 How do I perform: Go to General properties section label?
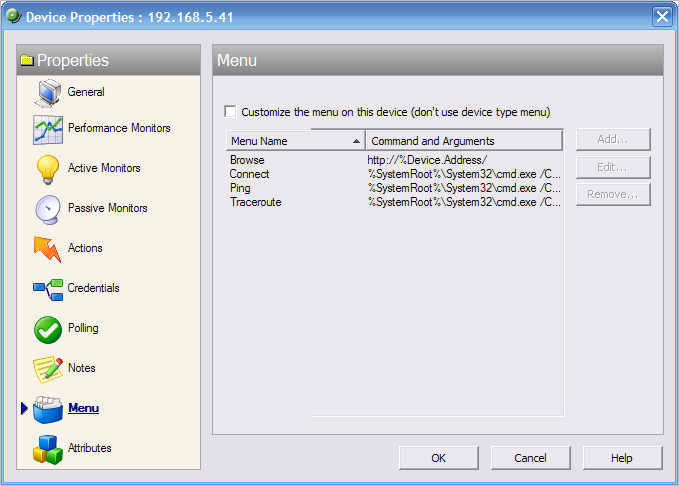[x=86, y=92]
